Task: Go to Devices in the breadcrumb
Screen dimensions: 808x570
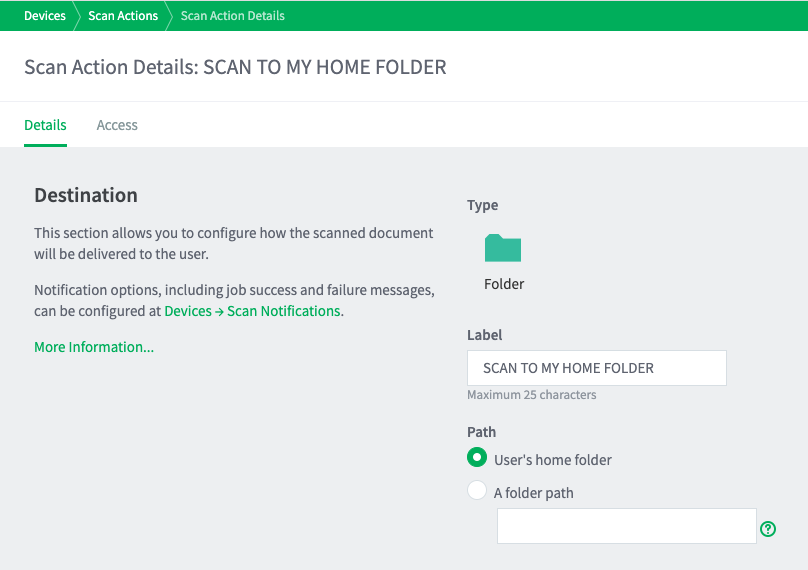Action: (x=45, y=16)
